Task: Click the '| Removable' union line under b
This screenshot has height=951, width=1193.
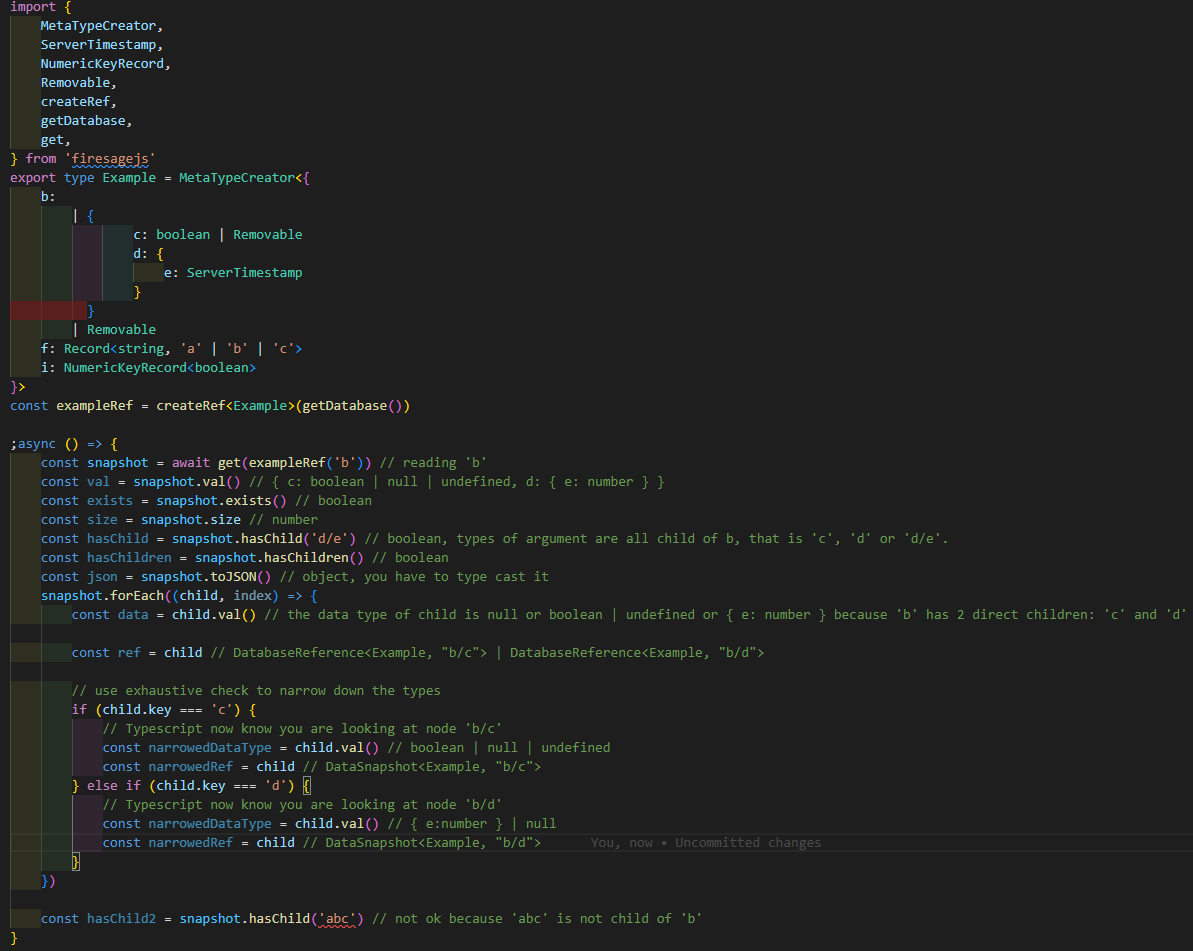Action: [x=114, y=330]
